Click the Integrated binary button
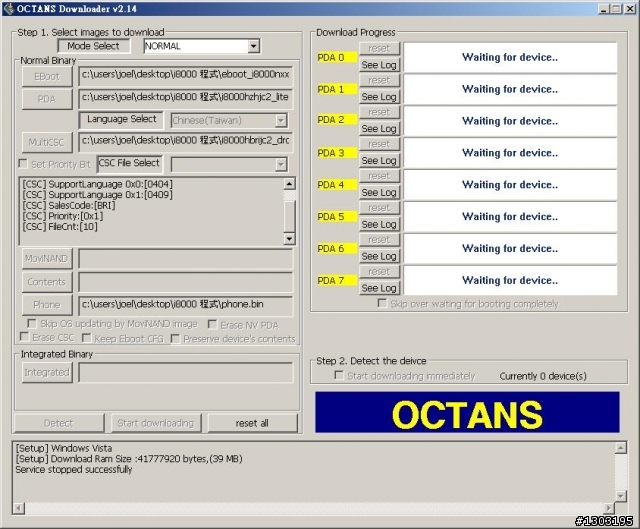The image size is (640, 529). click(x=47, y=372)
